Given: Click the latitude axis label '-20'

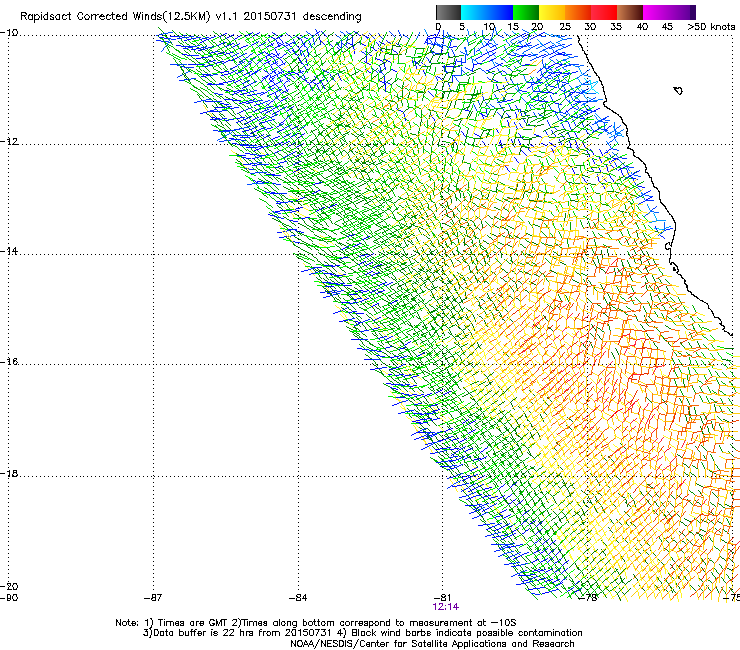Looking at the screenshot, I should click(x=9, y=587).
